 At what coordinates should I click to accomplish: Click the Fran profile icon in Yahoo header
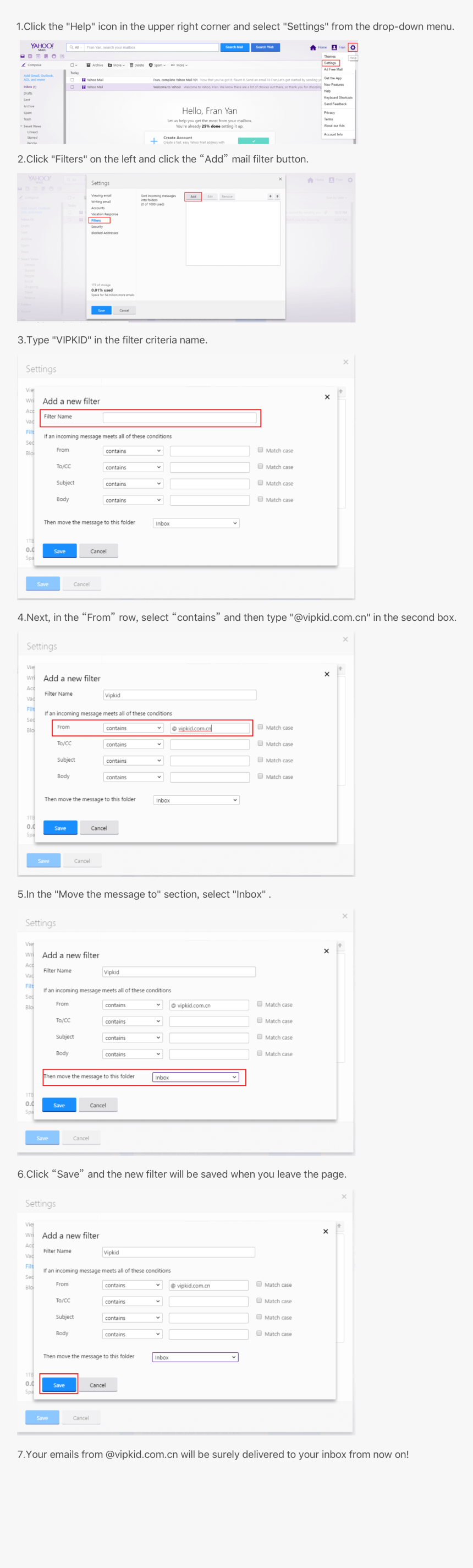coord(334,47)
